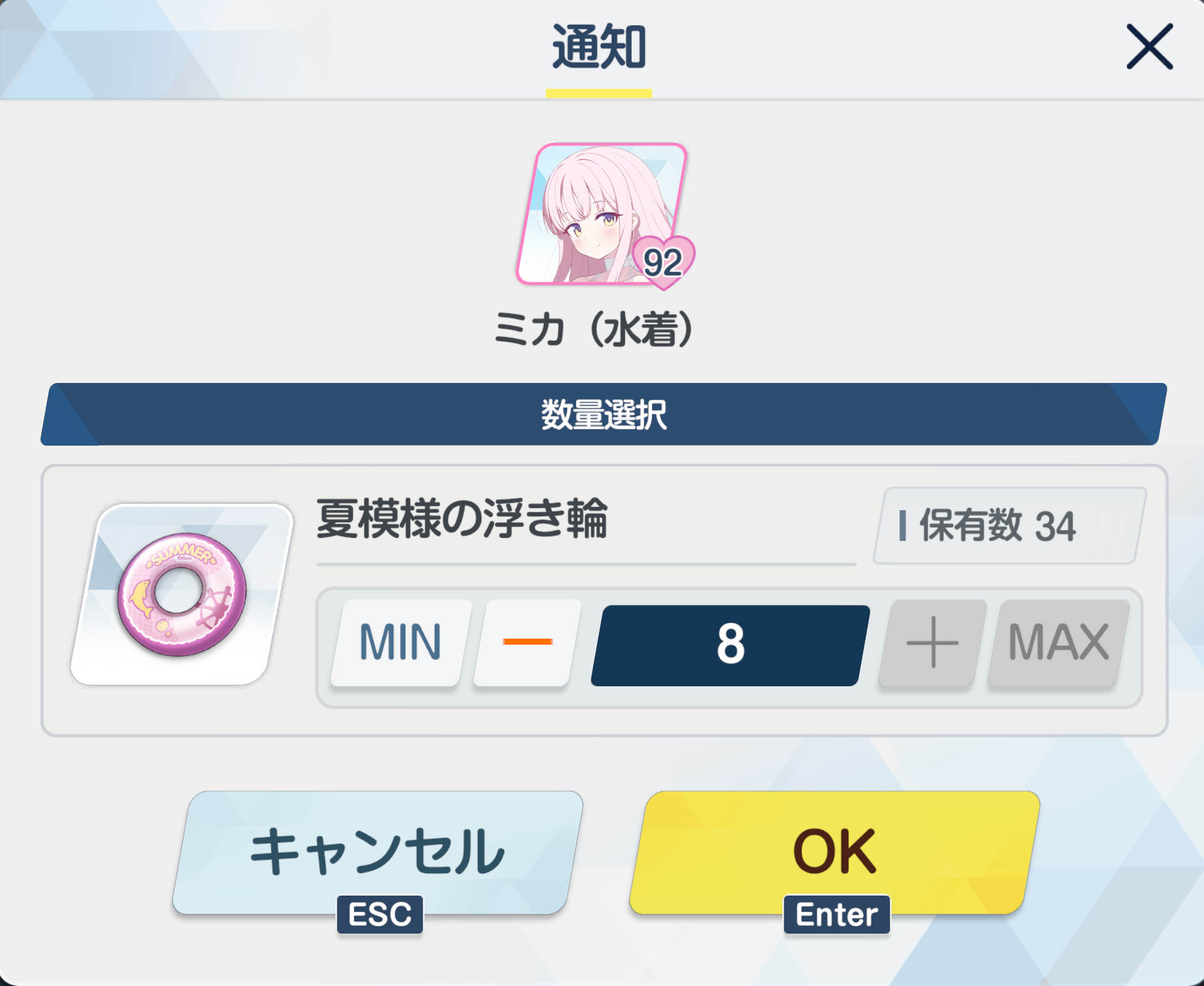The width and height of the screenshot is (1204, 986).
Task: Click Mika swimsuit character portrait
Action: click(603, 213)
